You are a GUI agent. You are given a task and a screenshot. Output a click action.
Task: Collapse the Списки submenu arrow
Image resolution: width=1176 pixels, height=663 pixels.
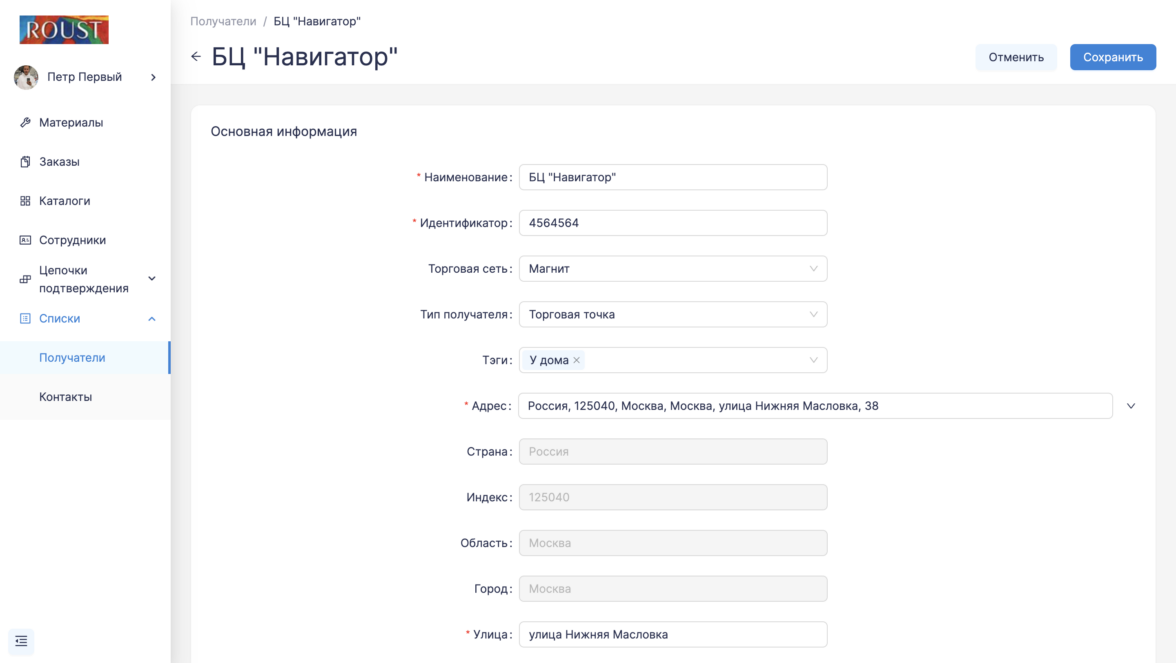(152, 319)
